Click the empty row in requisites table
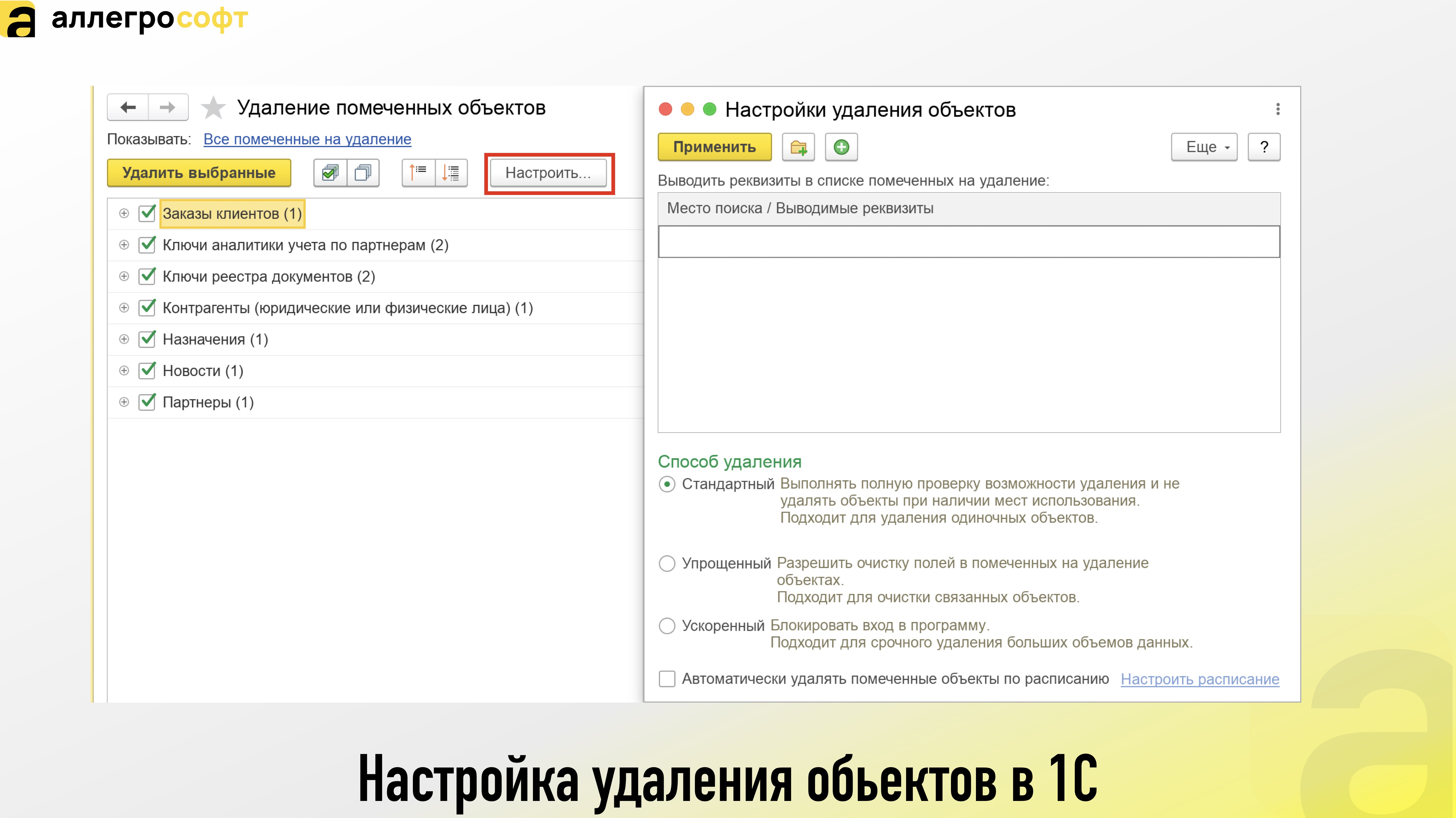 [969, 242]
